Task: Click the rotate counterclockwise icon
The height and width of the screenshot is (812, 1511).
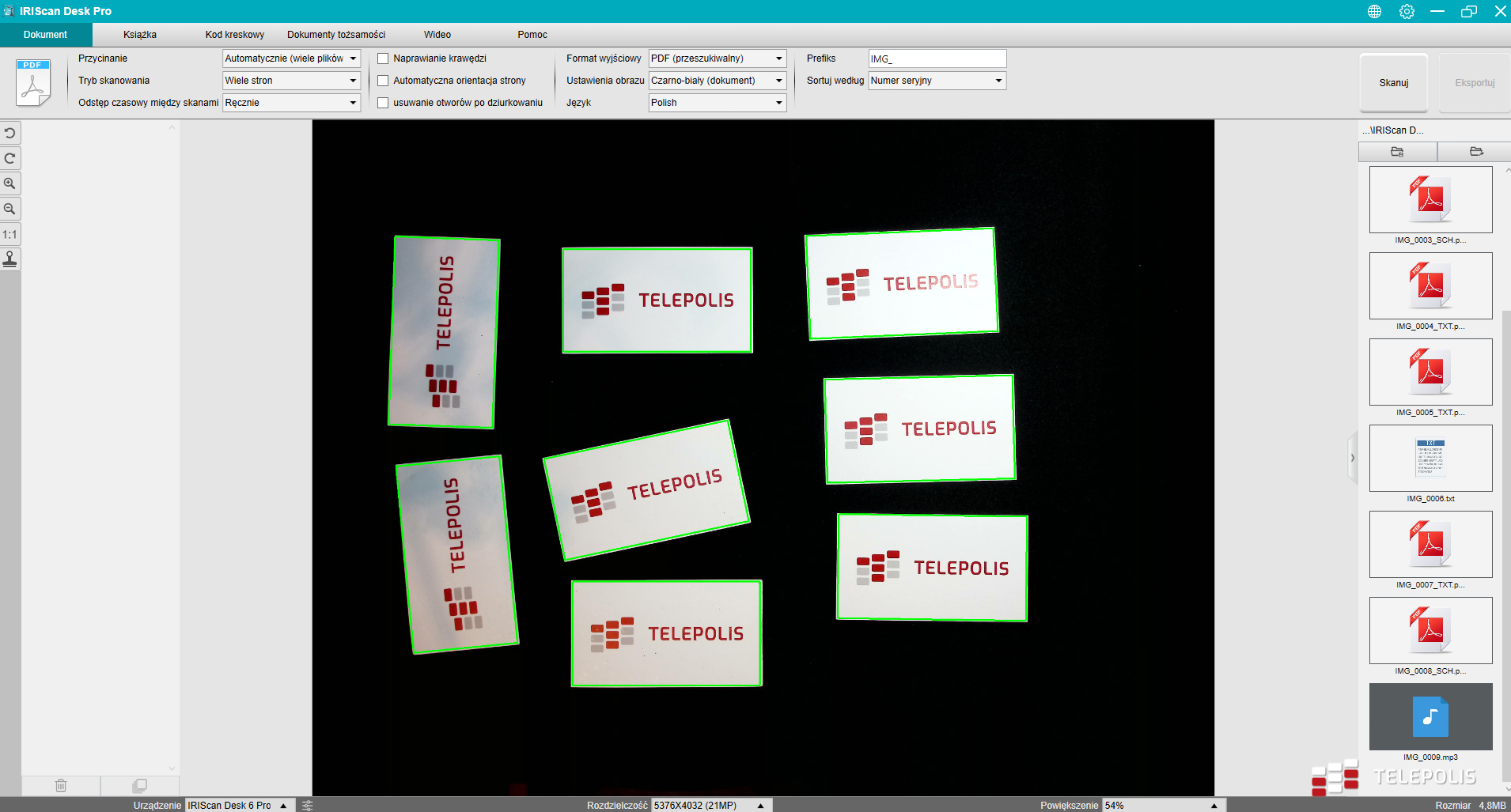Action: pos(9,133)
